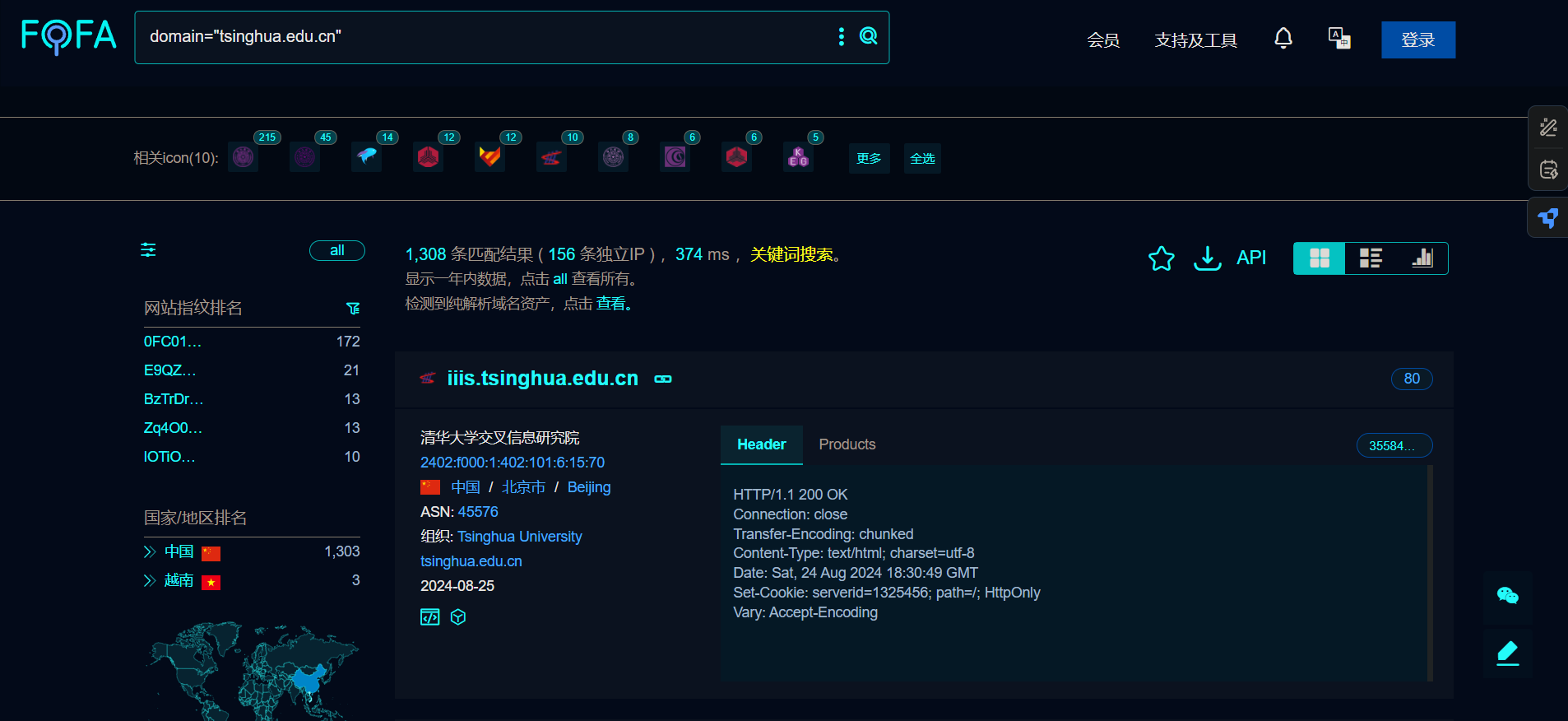Click the Beijing location link
The width and height of the screenshot is (1568, 721).
(589, 487)
